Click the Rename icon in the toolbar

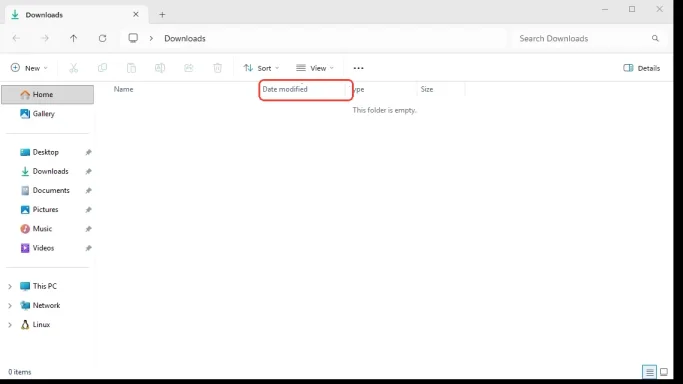click(160, 68)
